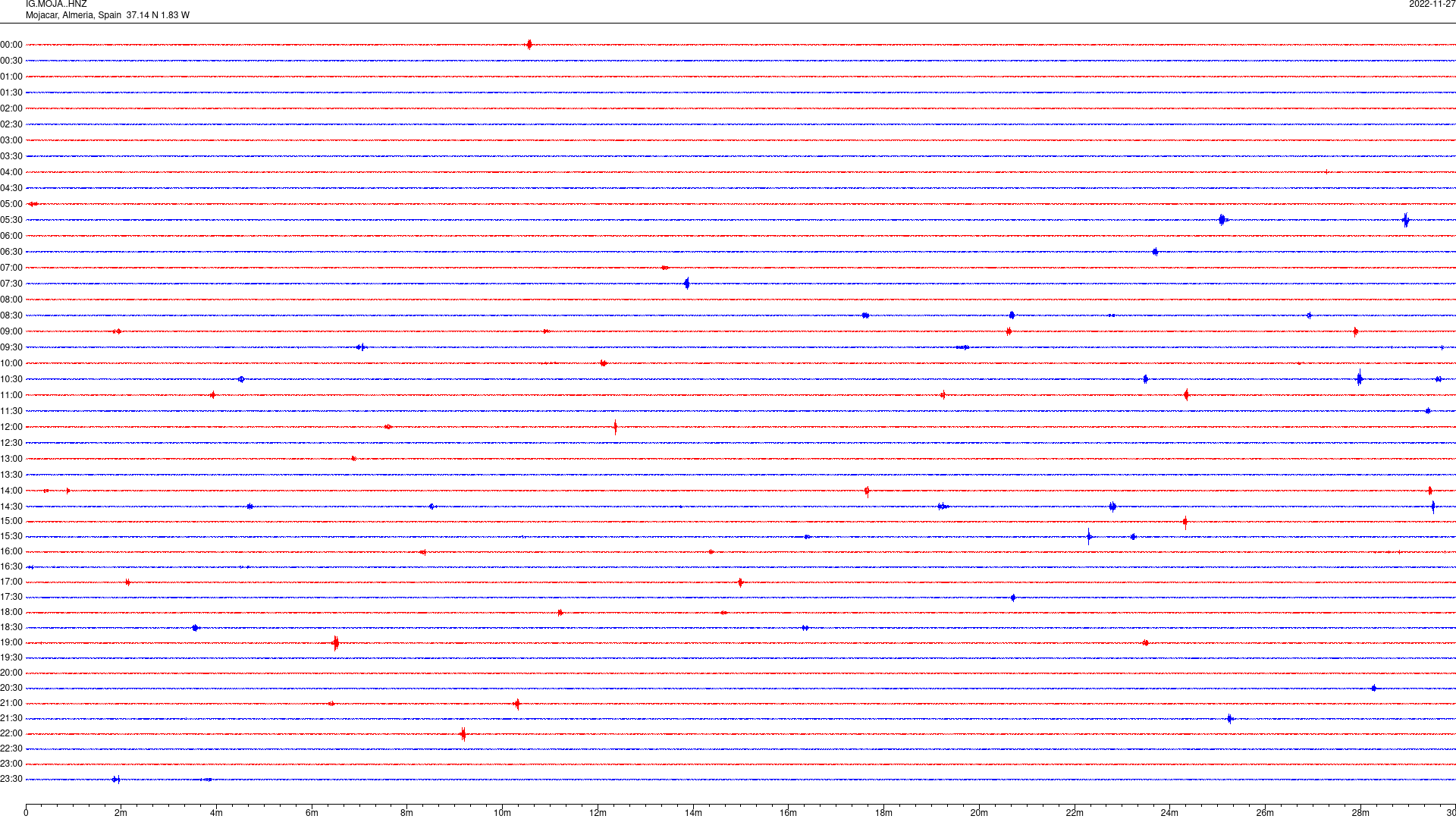Click the blue seismic spike on the 11:30 trace
The height and width of the screenshot is (819, 1456).
pyautogui.click(x=1428, y=411)
